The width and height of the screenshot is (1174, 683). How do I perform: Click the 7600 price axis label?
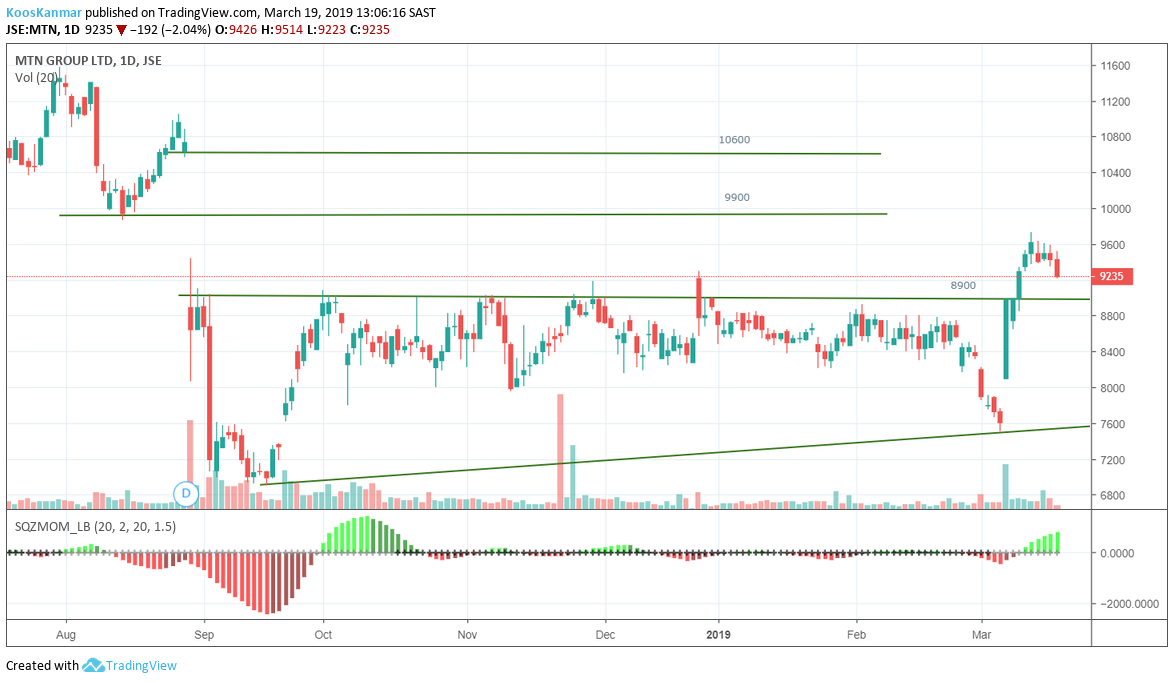(x=1113, y=424)
